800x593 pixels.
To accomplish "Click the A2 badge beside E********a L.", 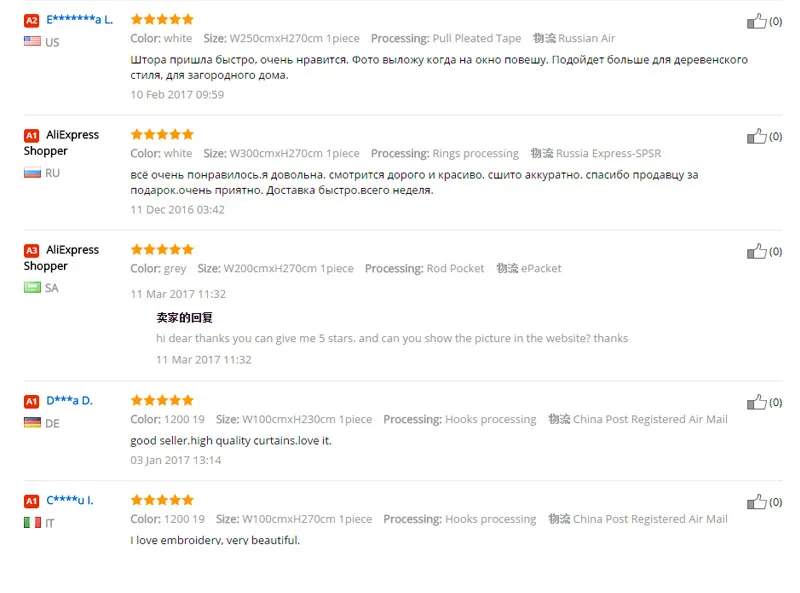I will coord(32,20).
